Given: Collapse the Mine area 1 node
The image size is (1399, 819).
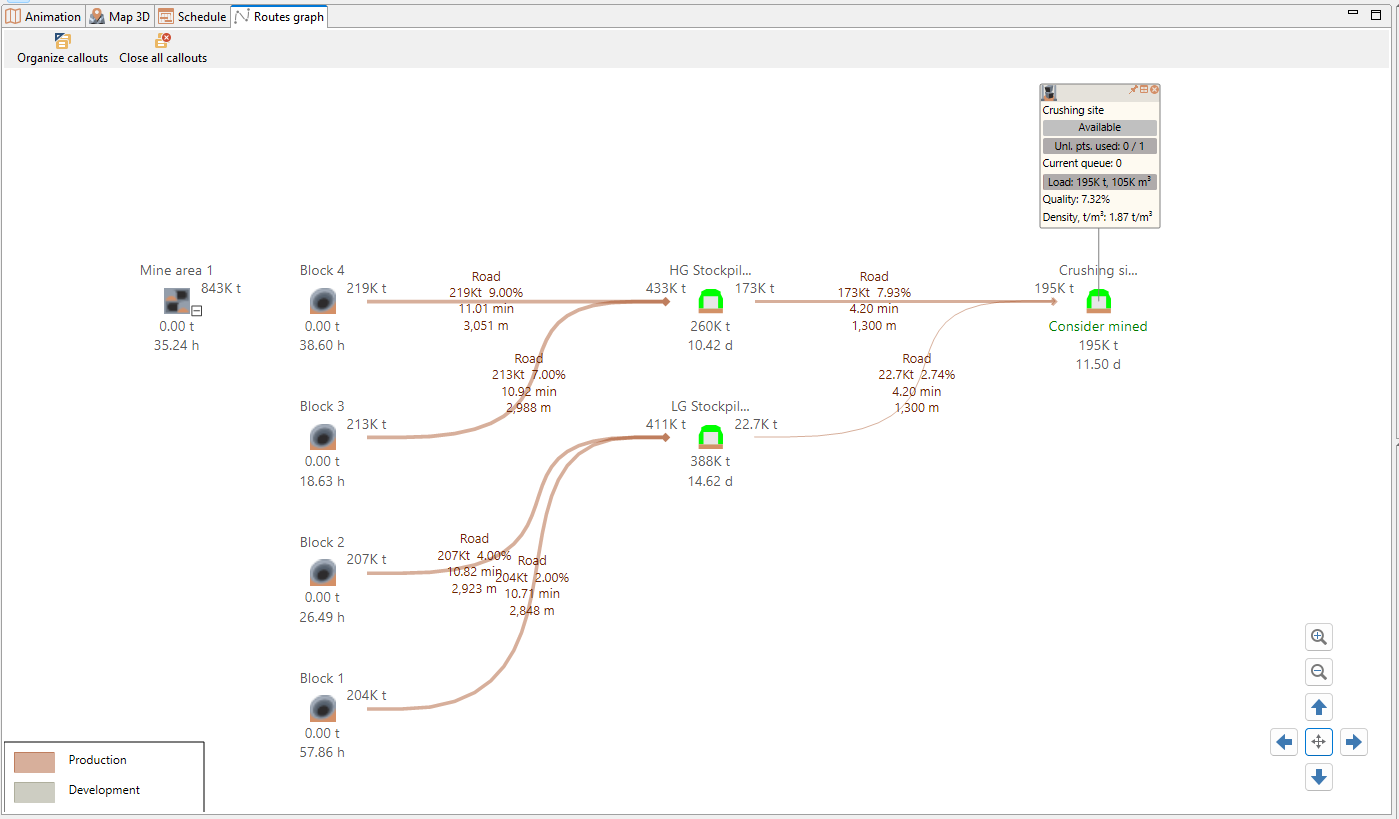Looking at the screenshot, I should (197, 311).
